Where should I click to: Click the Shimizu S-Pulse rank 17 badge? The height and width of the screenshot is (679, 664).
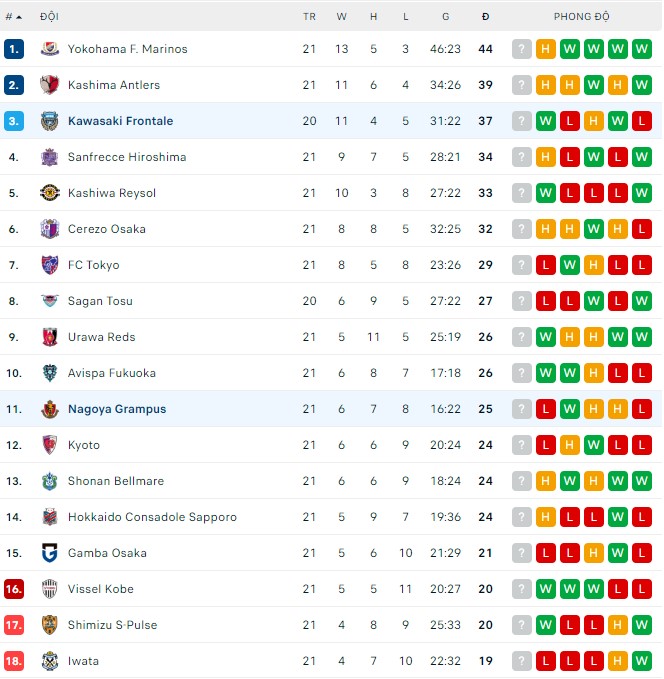point(14,625)
